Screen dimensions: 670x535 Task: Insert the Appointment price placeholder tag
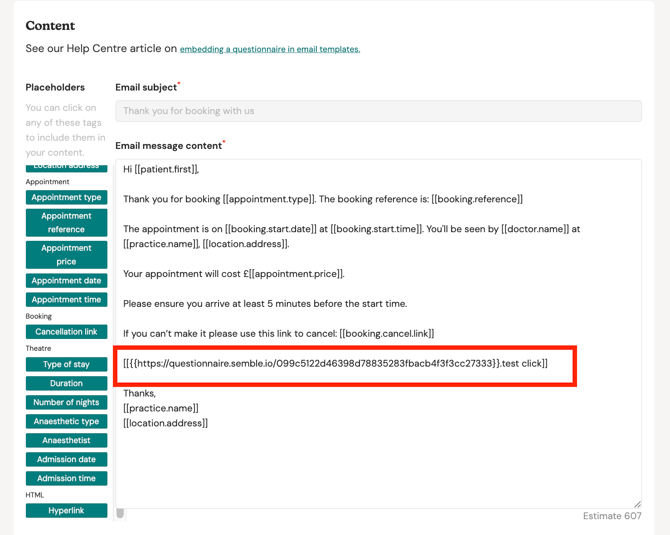pyautogui.click(x=66, y=255)
